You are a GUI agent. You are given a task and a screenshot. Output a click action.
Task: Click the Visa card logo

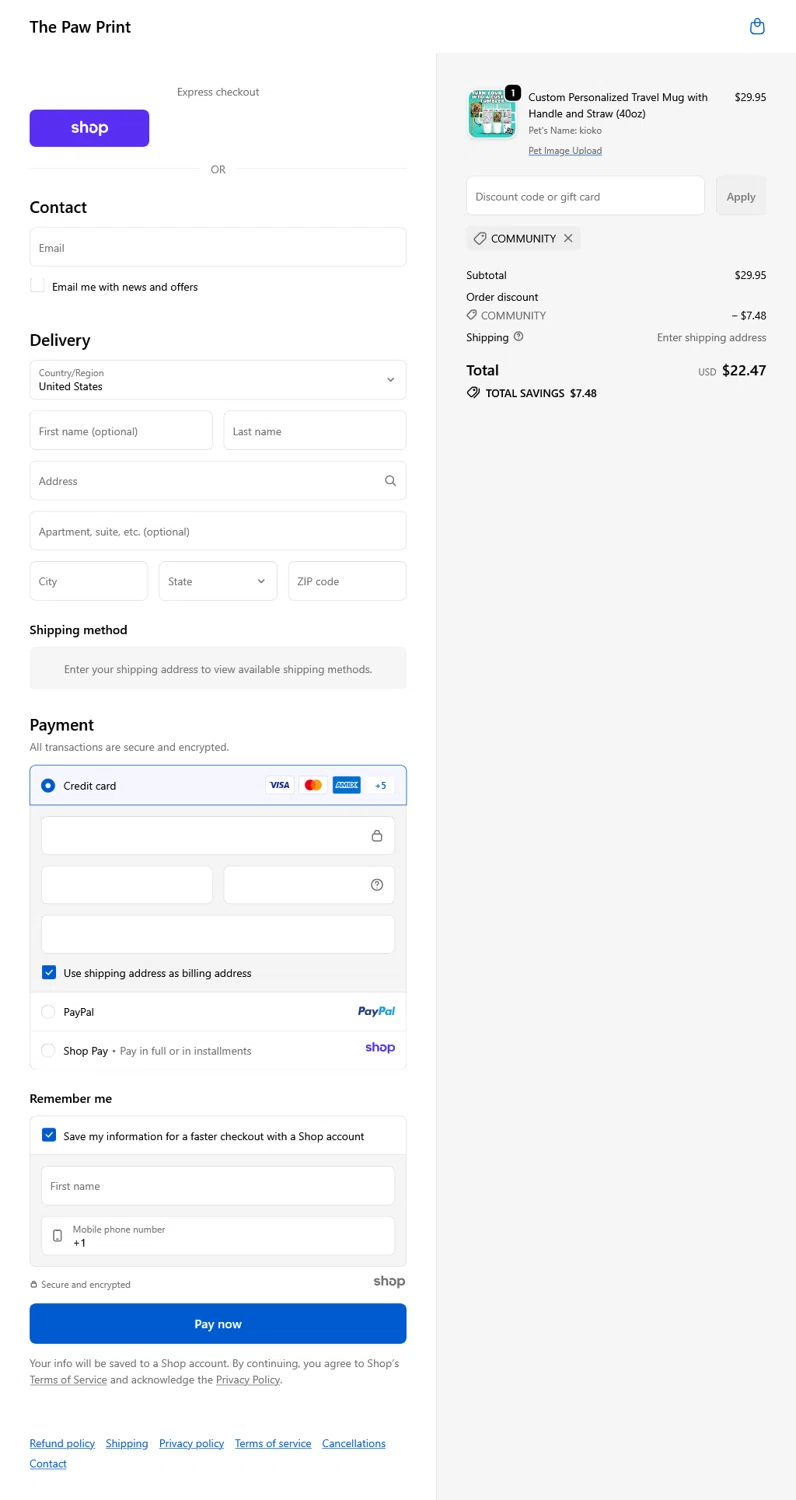coord(280,786)
